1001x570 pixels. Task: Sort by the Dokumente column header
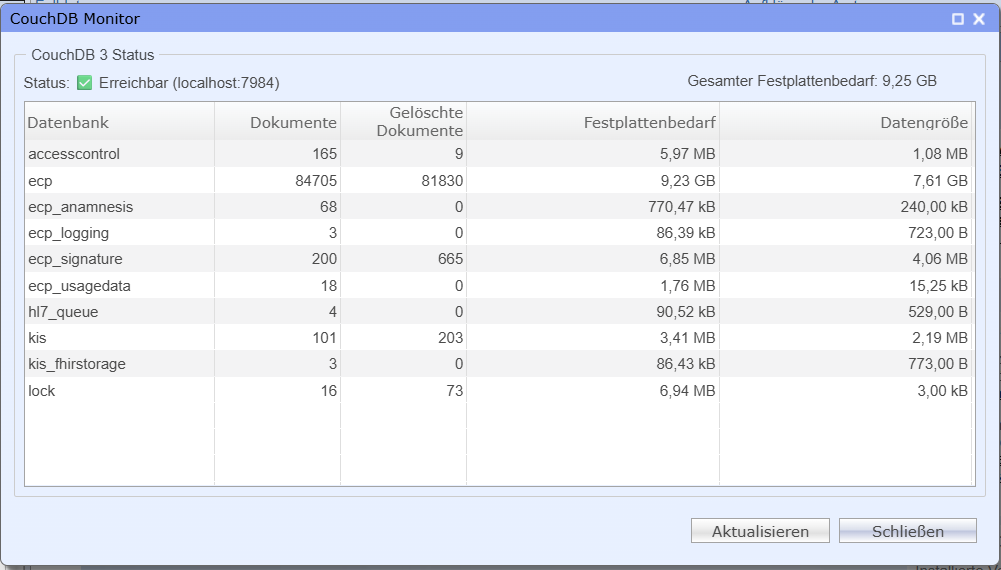click(x=278, y=121)
